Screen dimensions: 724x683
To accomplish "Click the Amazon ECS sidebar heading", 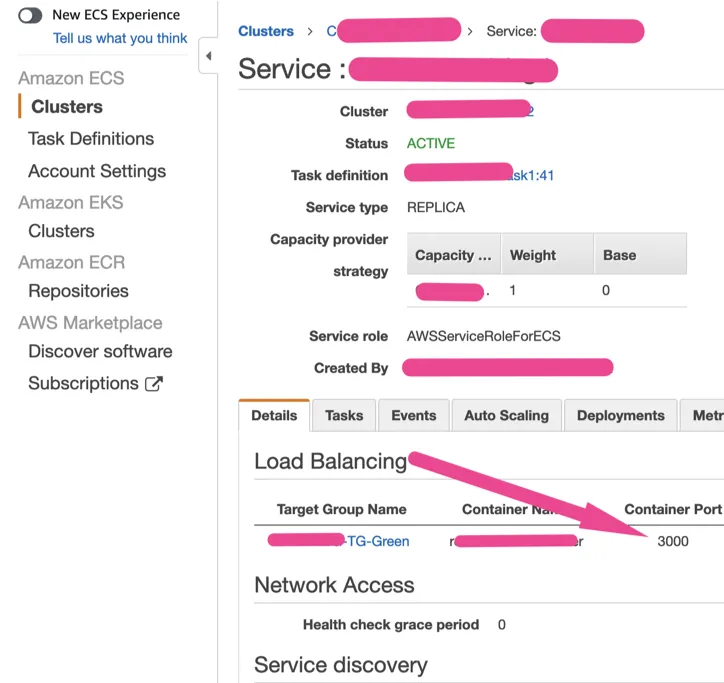I will coord(71,78).
